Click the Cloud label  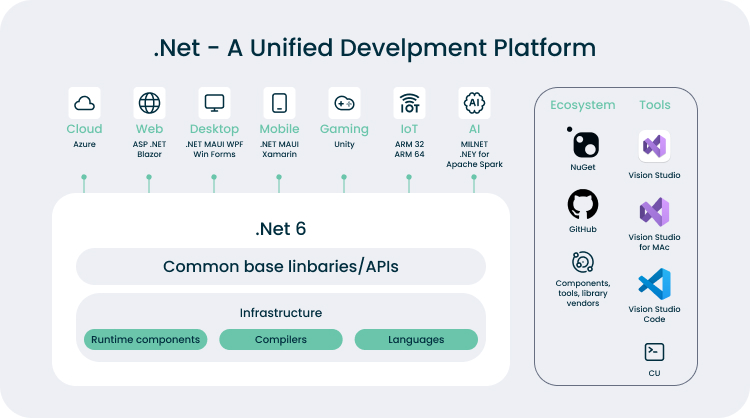84,129
